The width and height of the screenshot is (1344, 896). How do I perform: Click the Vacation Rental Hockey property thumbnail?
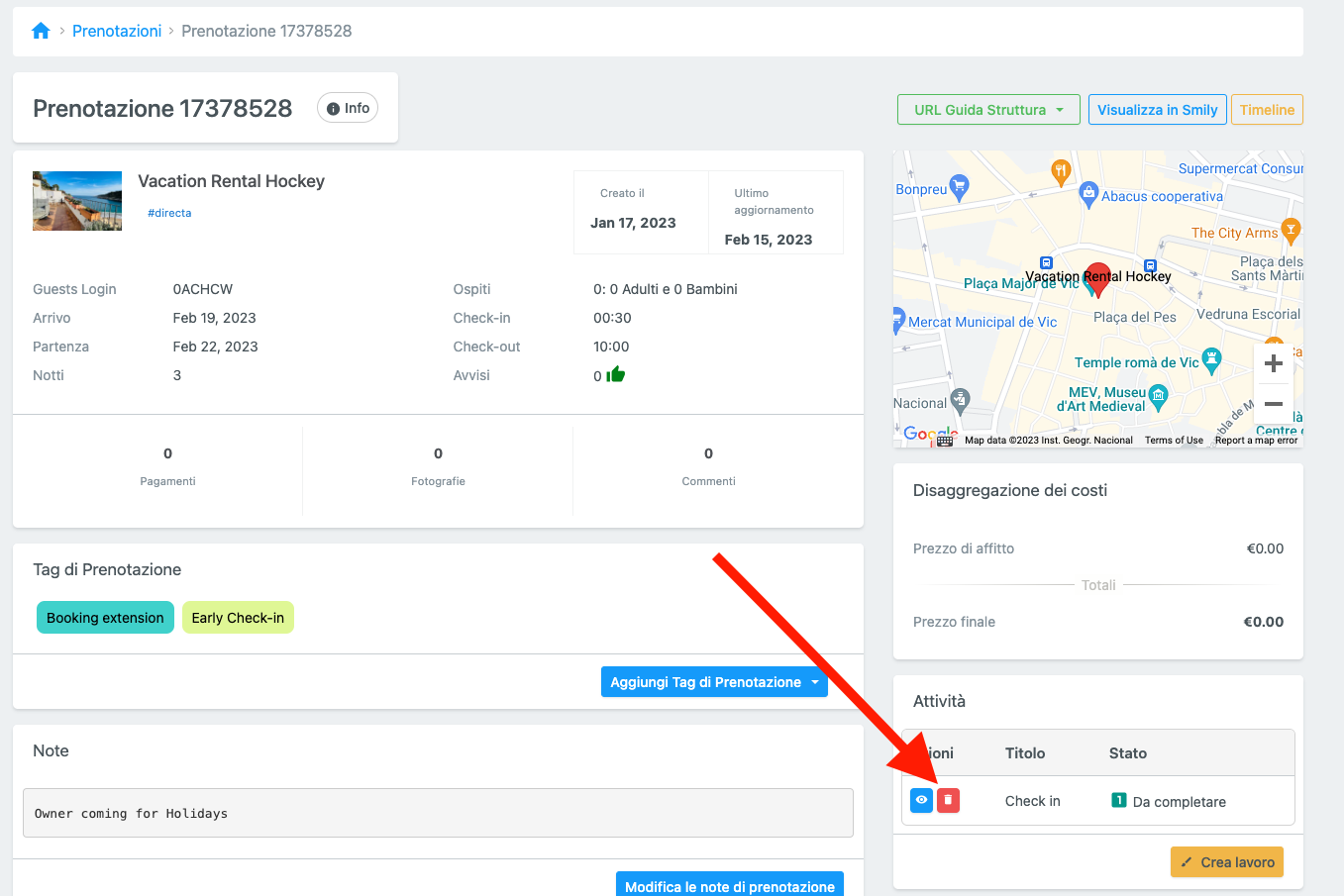point(77,201)
